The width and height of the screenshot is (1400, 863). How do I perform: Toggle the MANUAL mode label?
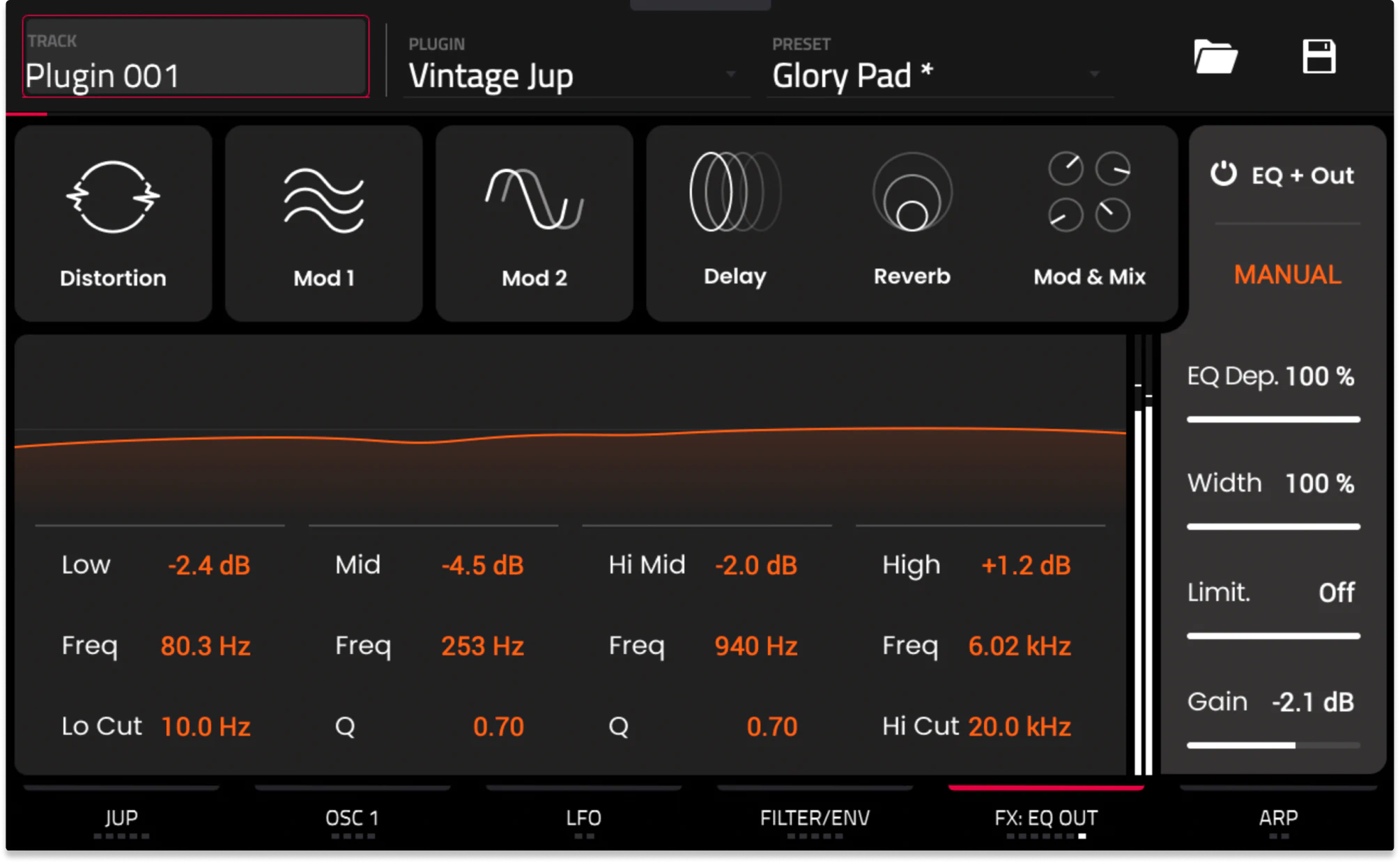pos(1287,274)
